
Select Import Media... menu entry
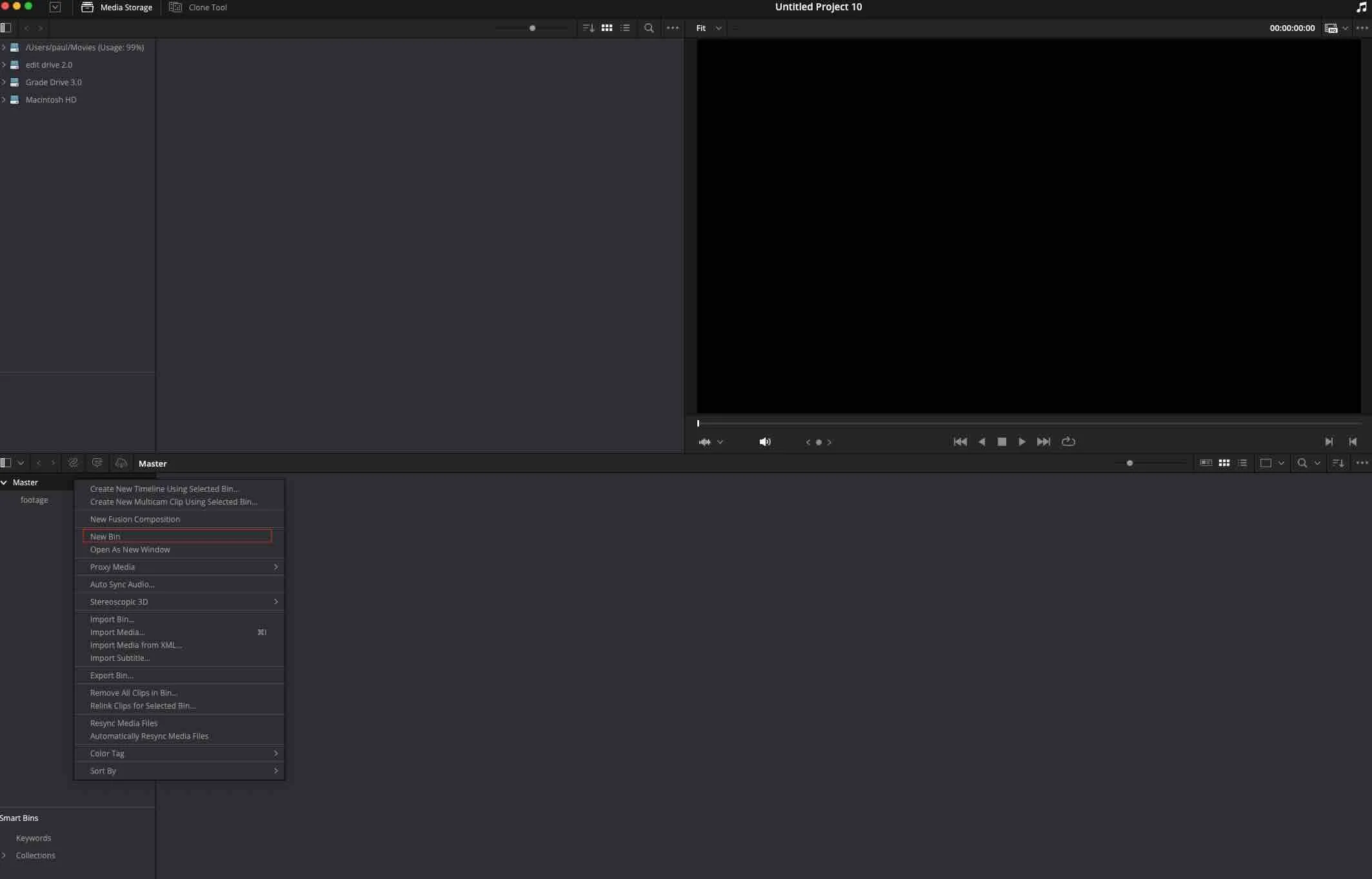pos(117,632)
